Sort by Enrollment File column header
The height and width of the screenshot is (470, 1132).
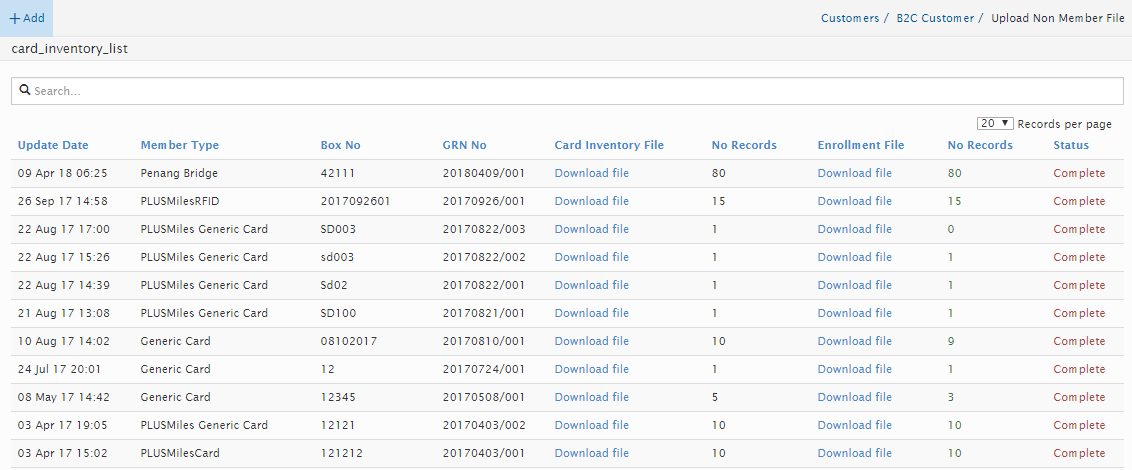pyautogui.click(x=860, y=145)
